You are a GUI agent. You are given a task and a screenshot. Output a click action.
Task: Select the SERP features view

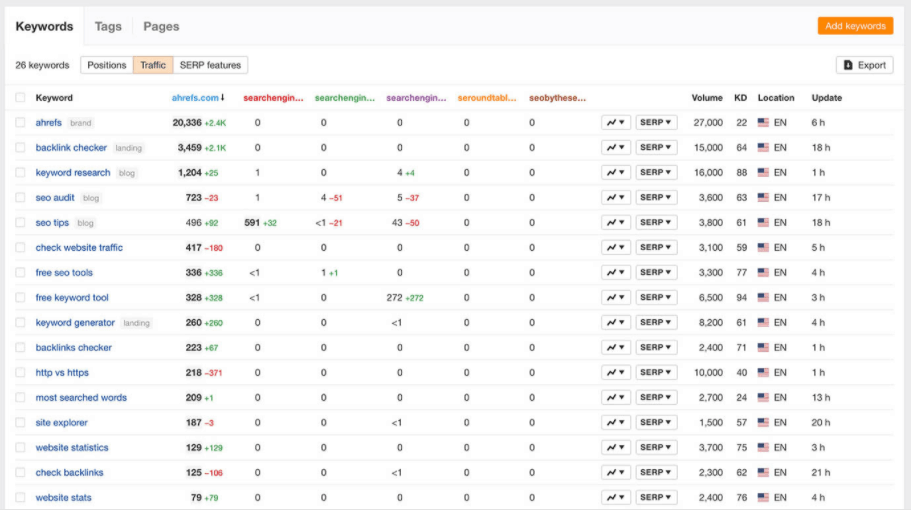tap(210, 65)
